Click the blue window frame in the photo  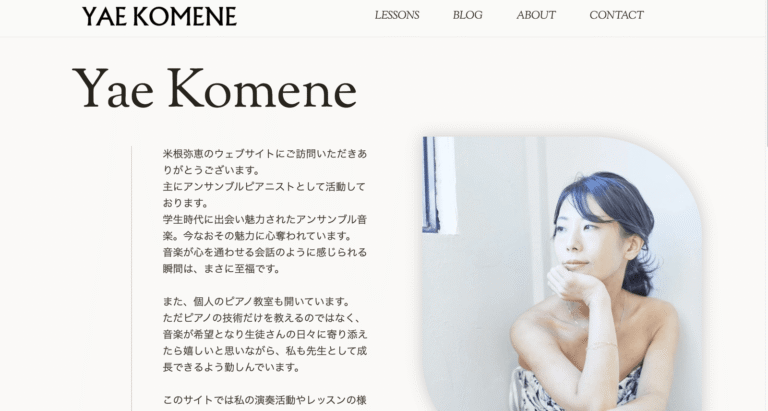pos(431,184)
